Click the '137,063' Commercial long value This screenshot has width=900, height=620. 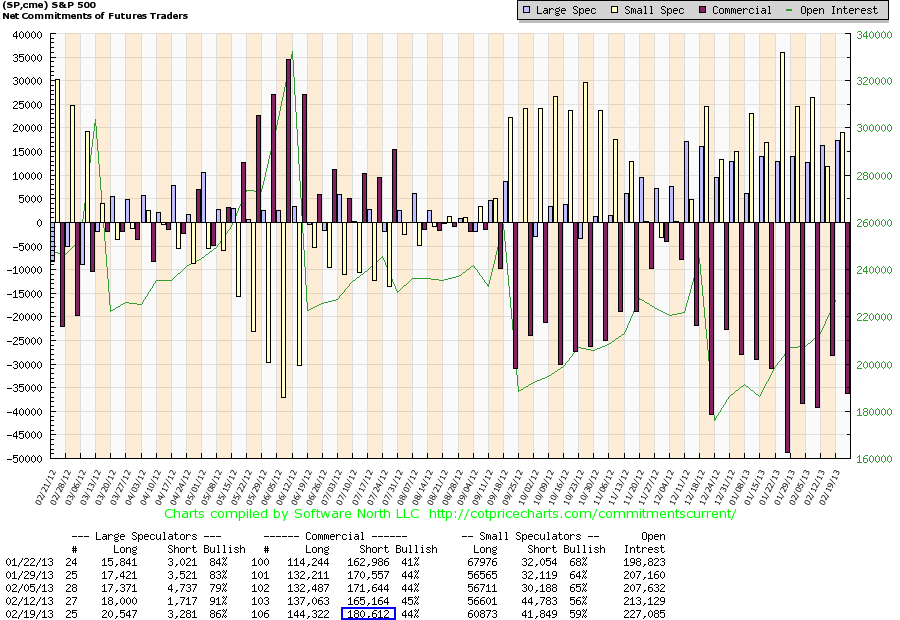pos(308,601)
